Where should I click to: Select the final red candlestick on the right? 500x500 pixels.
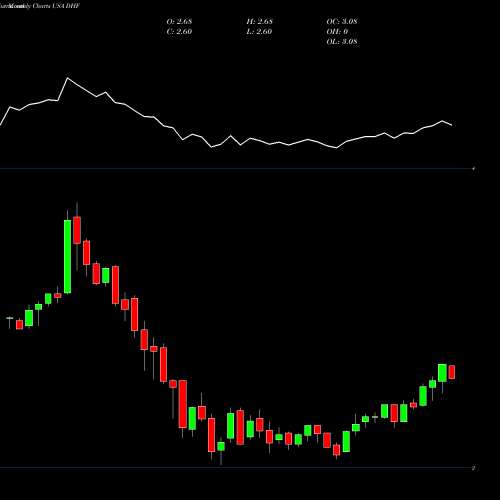point(452,372)
